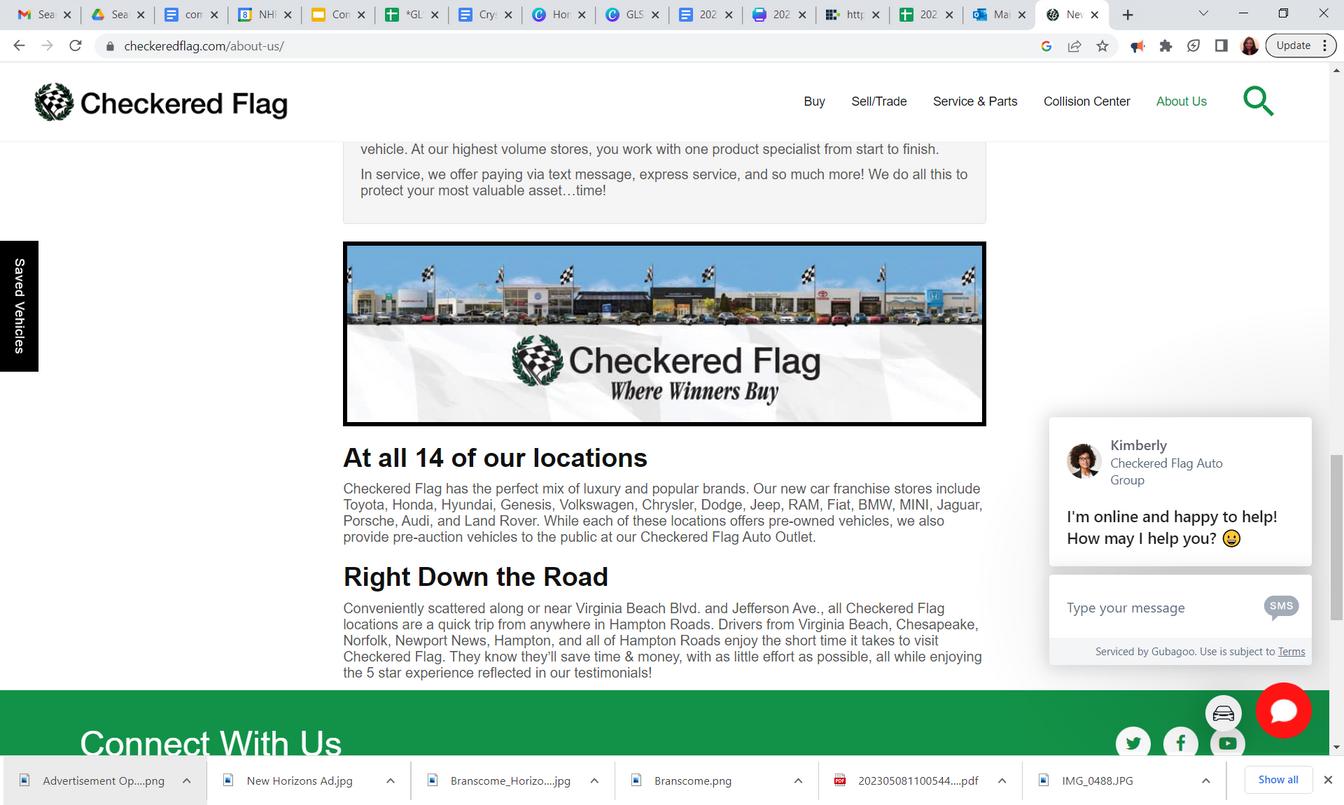View site information via the lock icon
This screenshot has height=805, width=1344.
[110, 46]
